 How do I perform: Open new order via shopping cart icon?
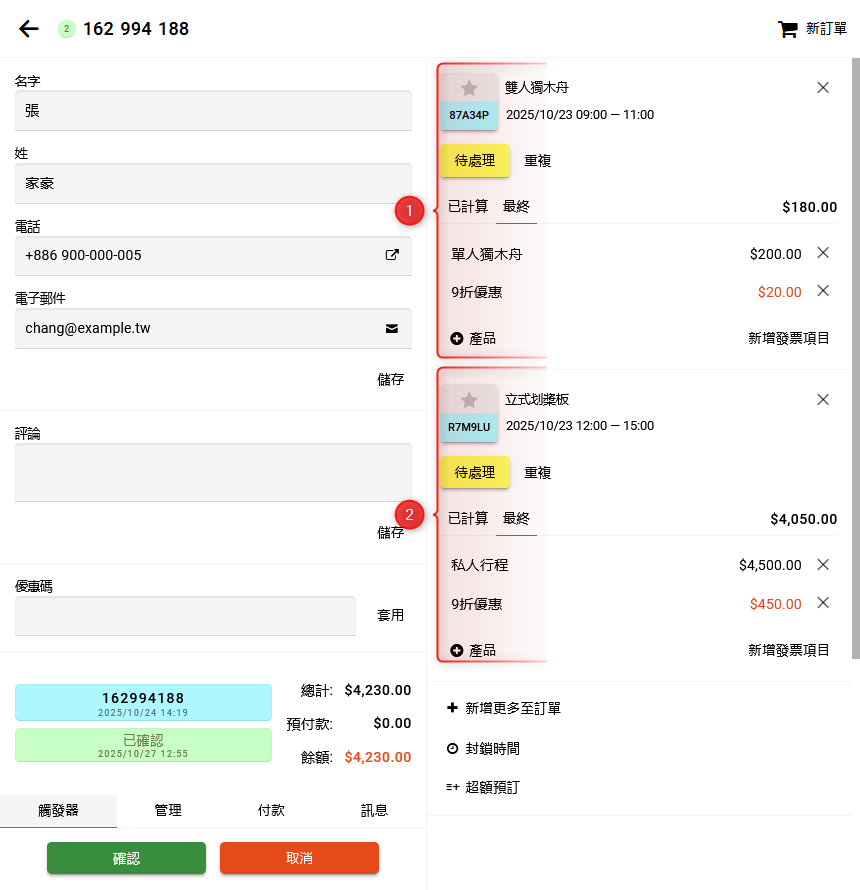pos(788,29)
